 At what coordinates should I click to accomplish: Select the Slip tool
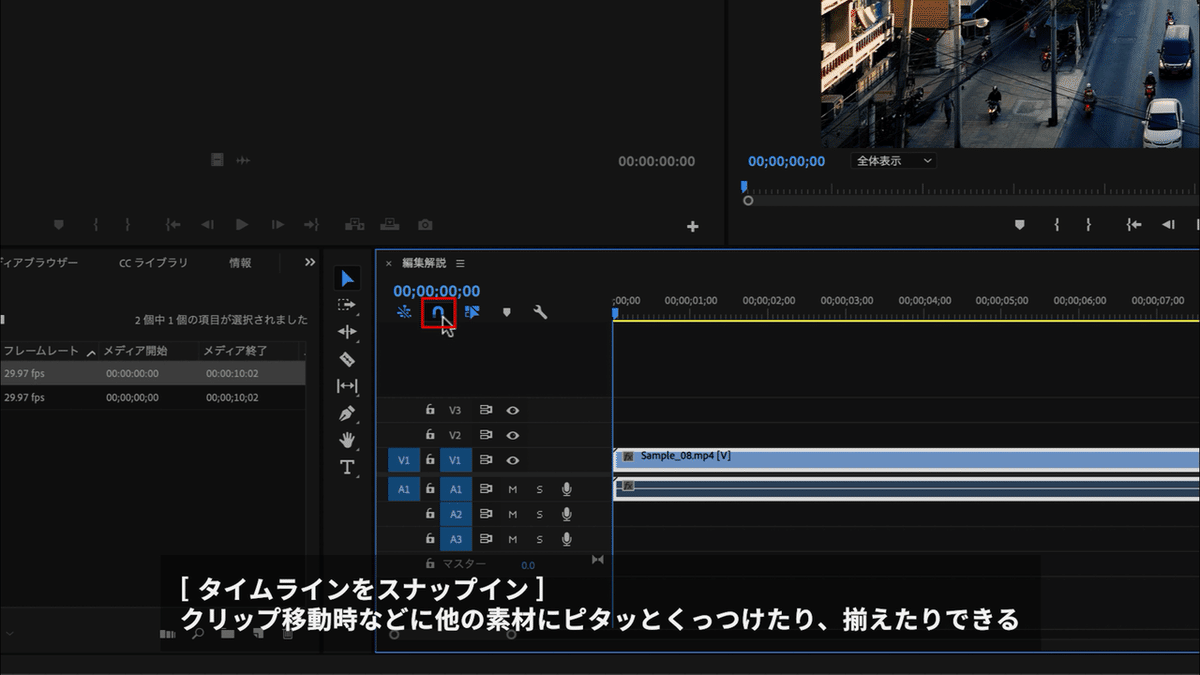tap(347, 386)
